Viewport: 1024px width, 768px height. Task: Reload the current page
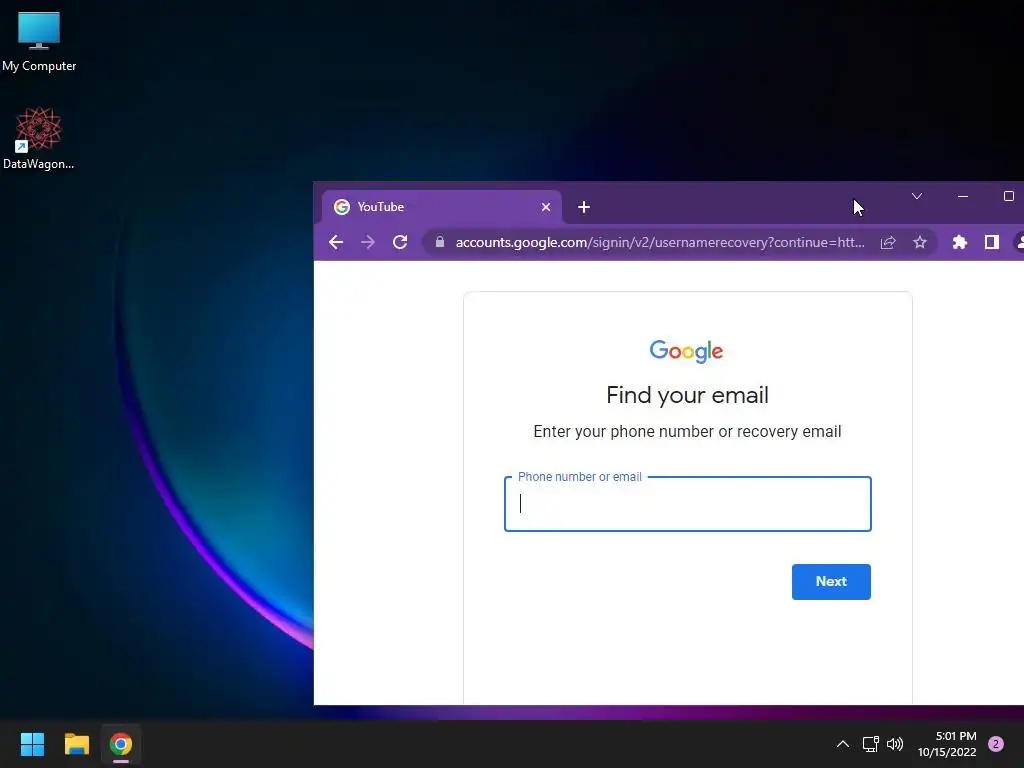[400, 242]
